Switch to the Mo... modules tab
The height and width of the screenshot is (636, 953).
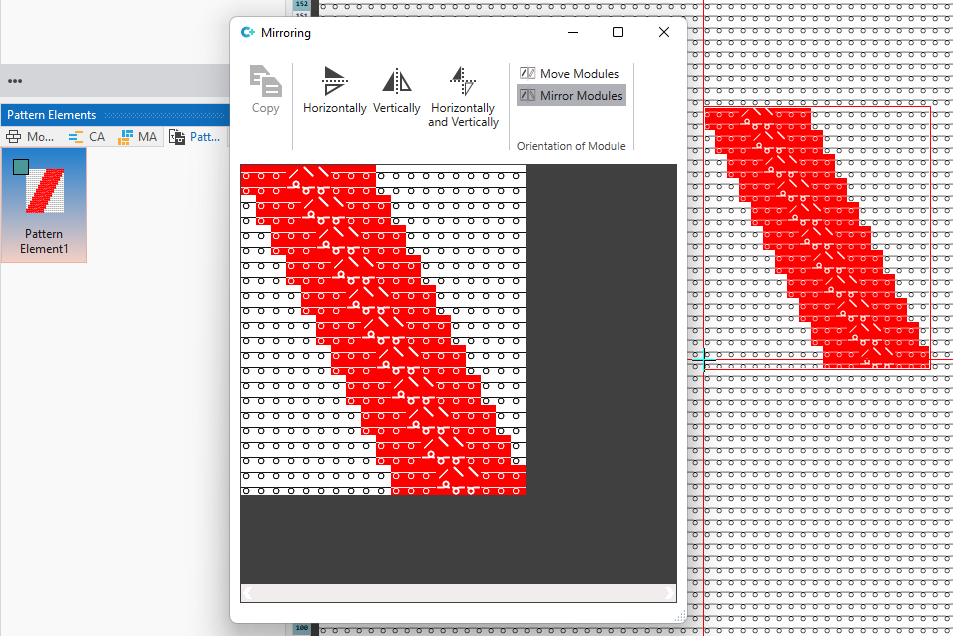tap(30, 137)
